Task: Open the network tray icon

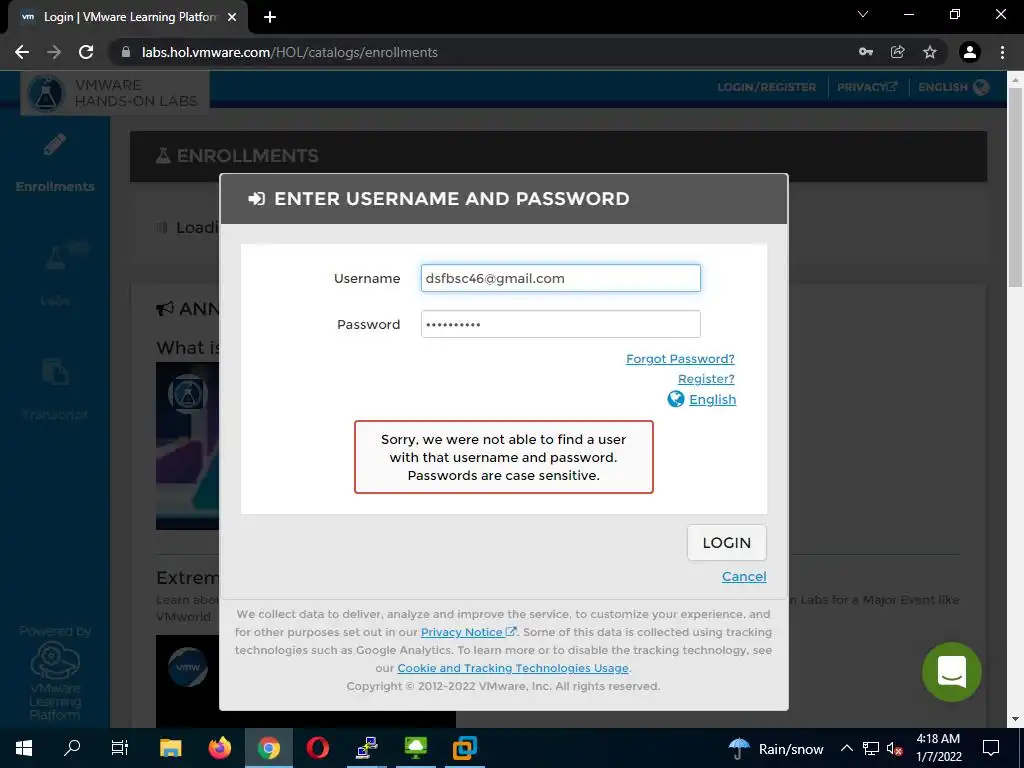Action: tap(871, 748)
